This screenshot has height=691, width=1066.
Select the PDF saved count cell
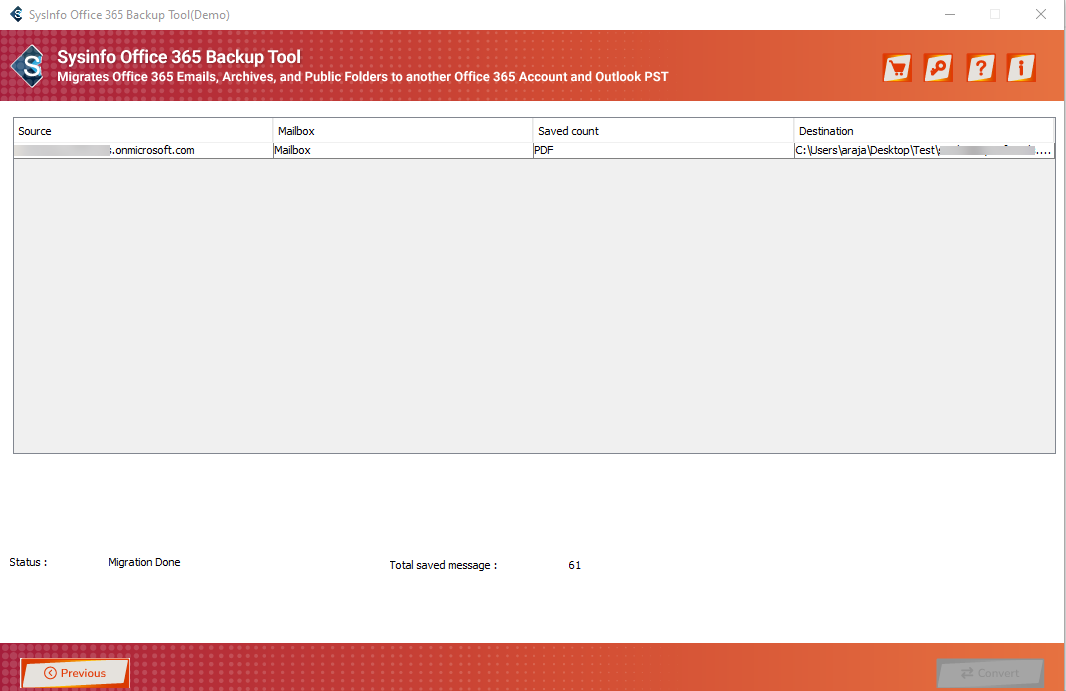664,150
